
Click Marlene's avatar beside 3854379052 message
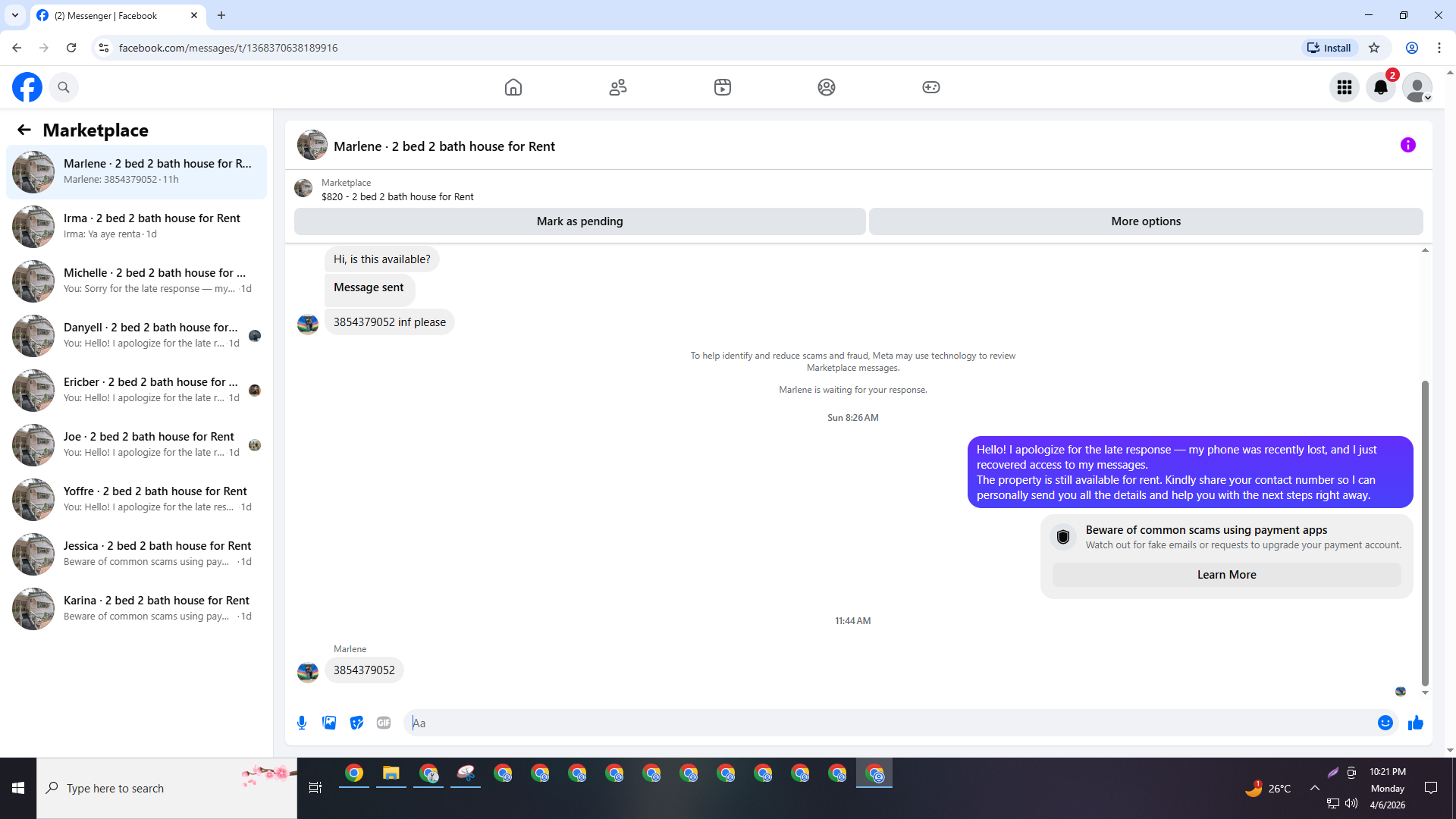point(308,672)
